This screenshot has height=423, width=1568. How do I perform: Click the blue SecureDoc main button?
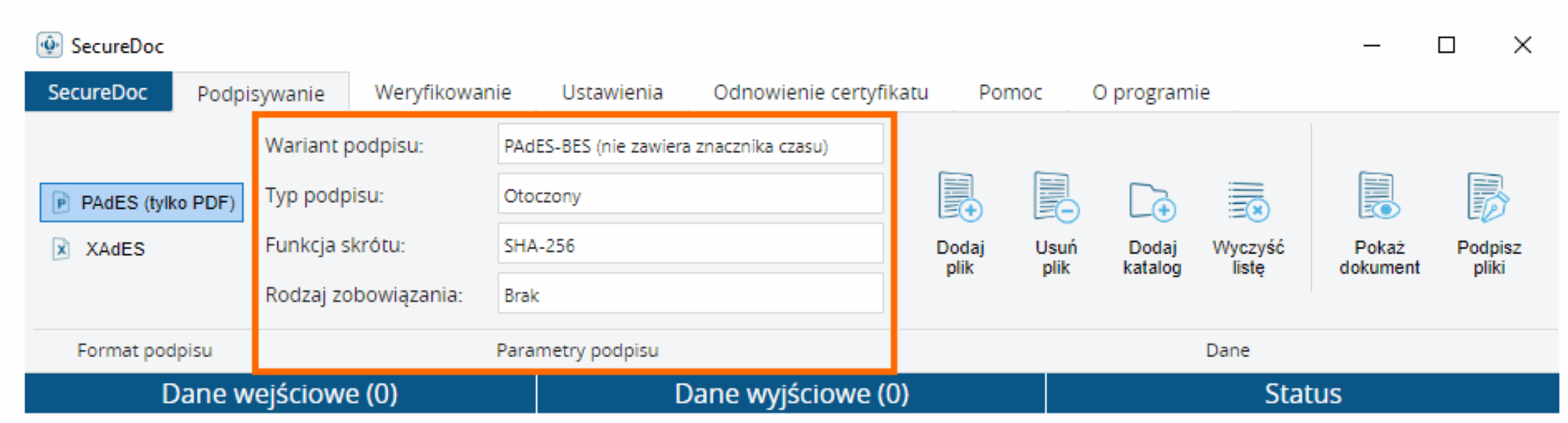point(98,92)
